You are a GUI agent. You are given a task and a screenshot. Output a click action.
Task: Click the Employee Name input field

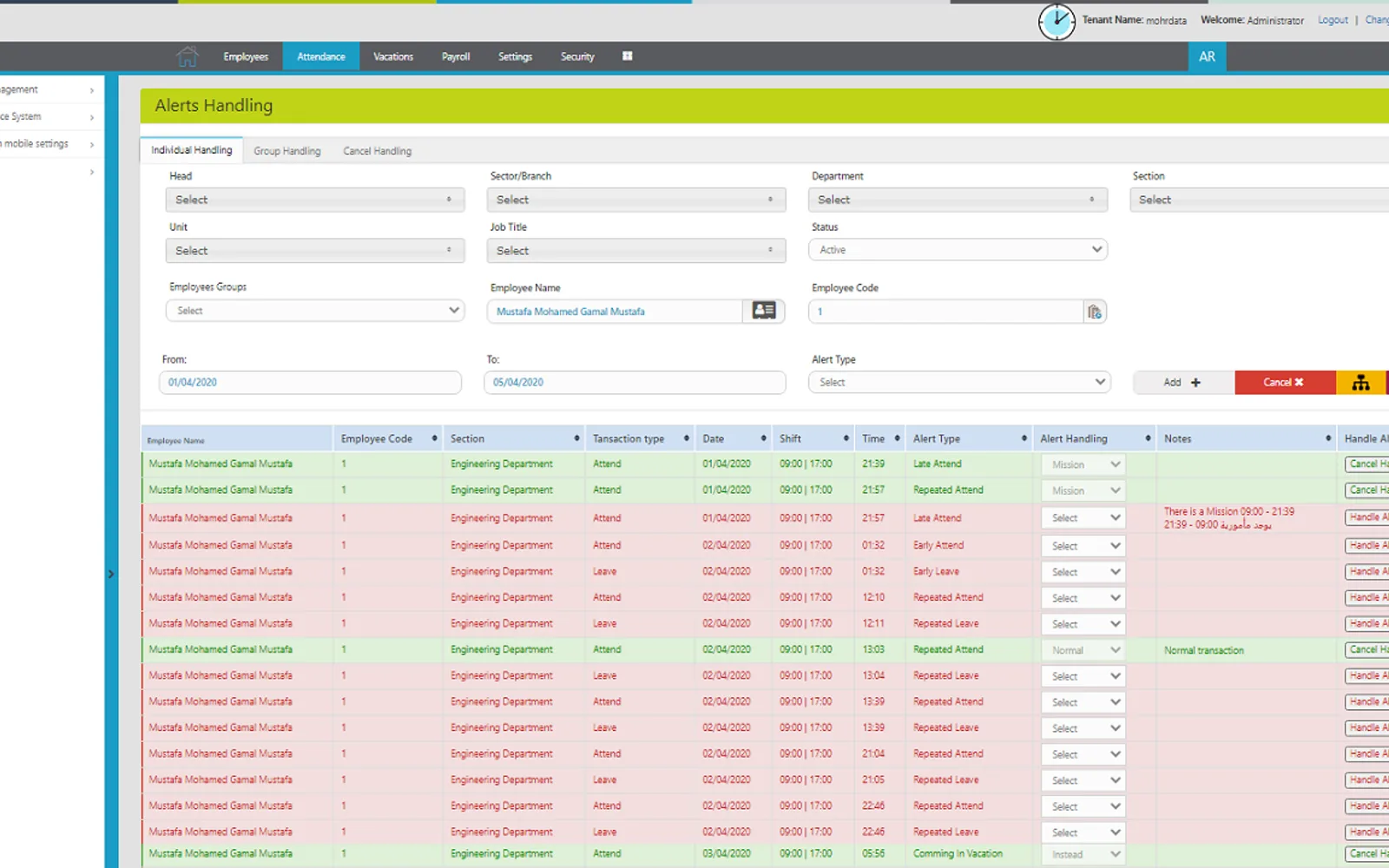tap(615, 311)
